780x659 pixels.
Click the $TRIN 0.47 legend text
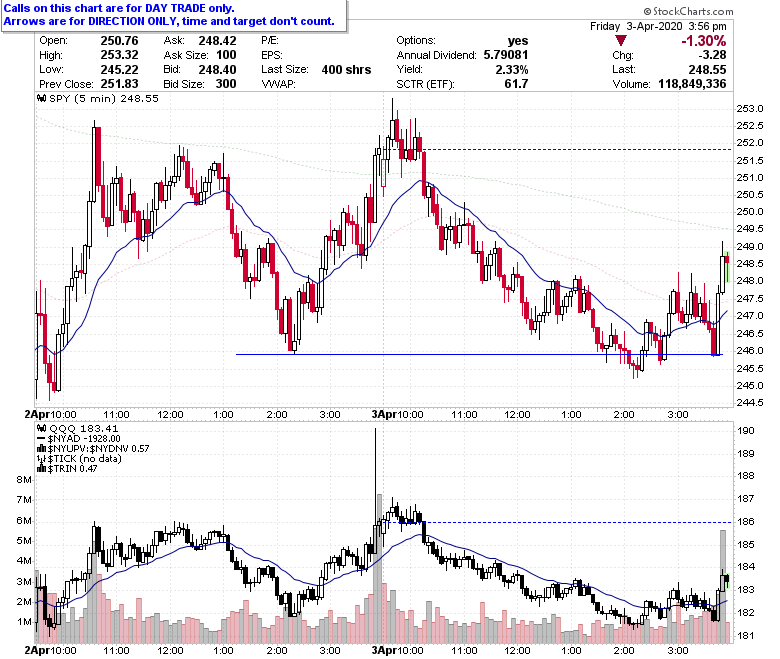click(x=73, y=469)
